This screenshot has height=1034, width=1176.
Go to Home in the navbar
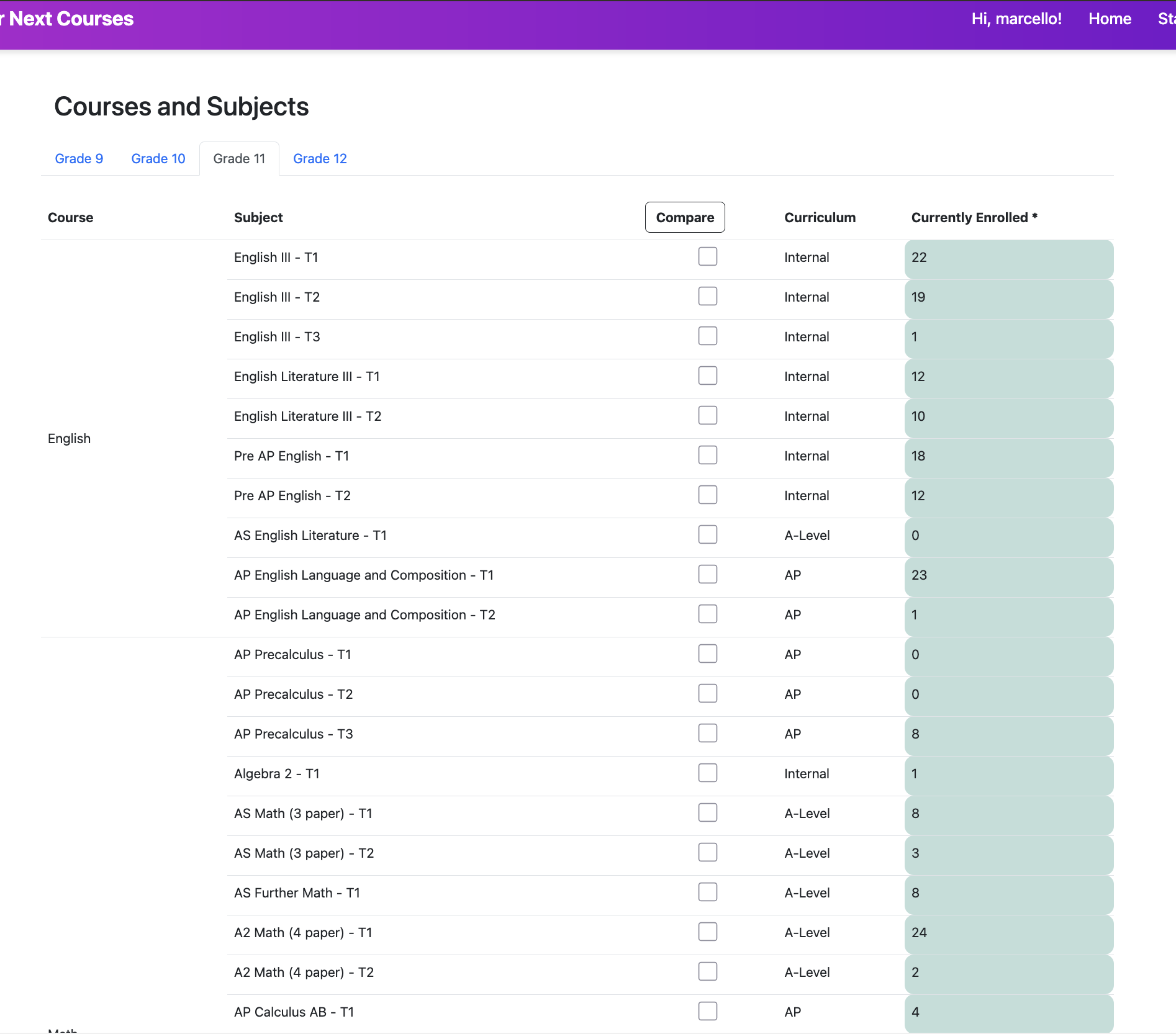click(1110, 19)
